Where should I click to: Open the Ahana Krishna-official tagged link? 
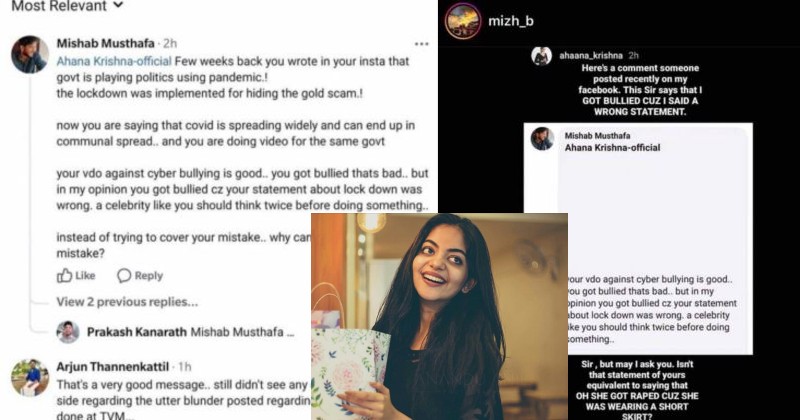pos(114,61)
